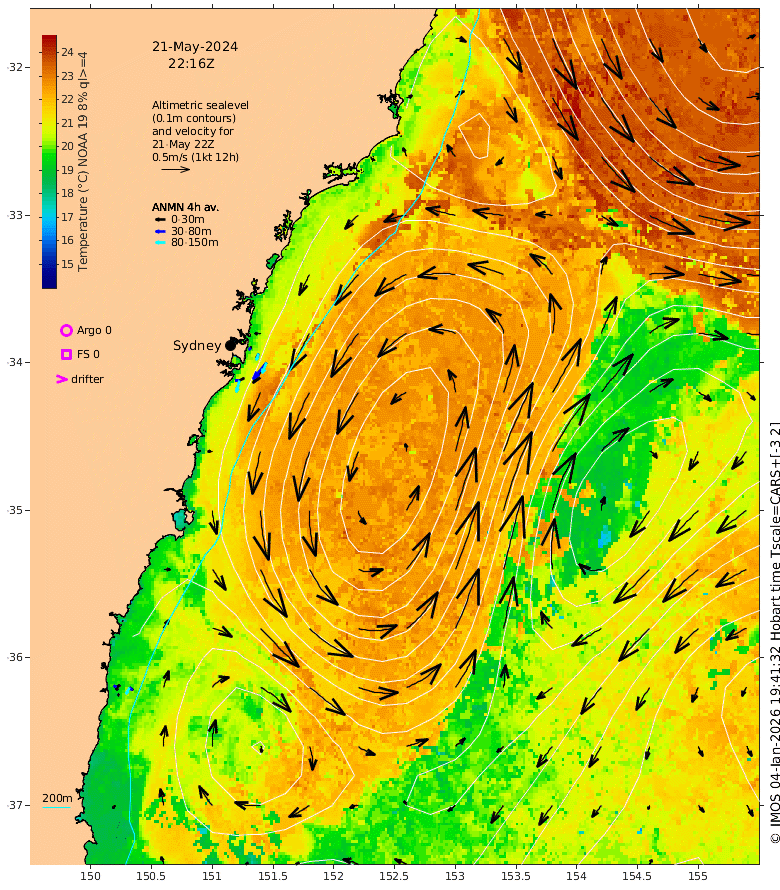780x890 pixels.
Task: Click the magenta drifter arrowhead legend icon
Action: [61, 379]
